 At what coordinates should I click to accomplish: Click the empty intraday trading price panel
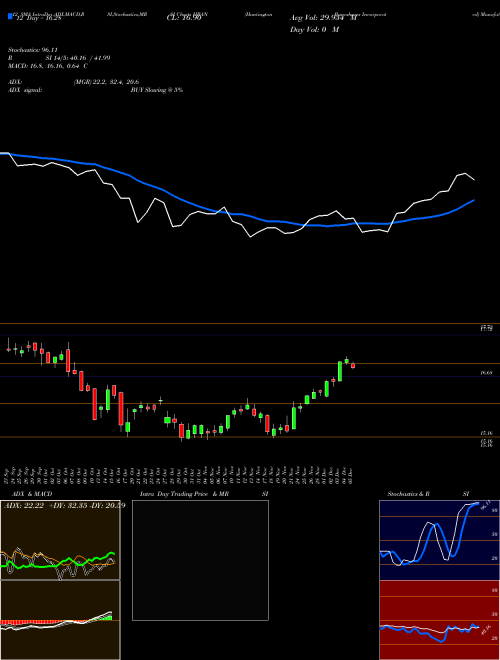[x=200, y=560]
